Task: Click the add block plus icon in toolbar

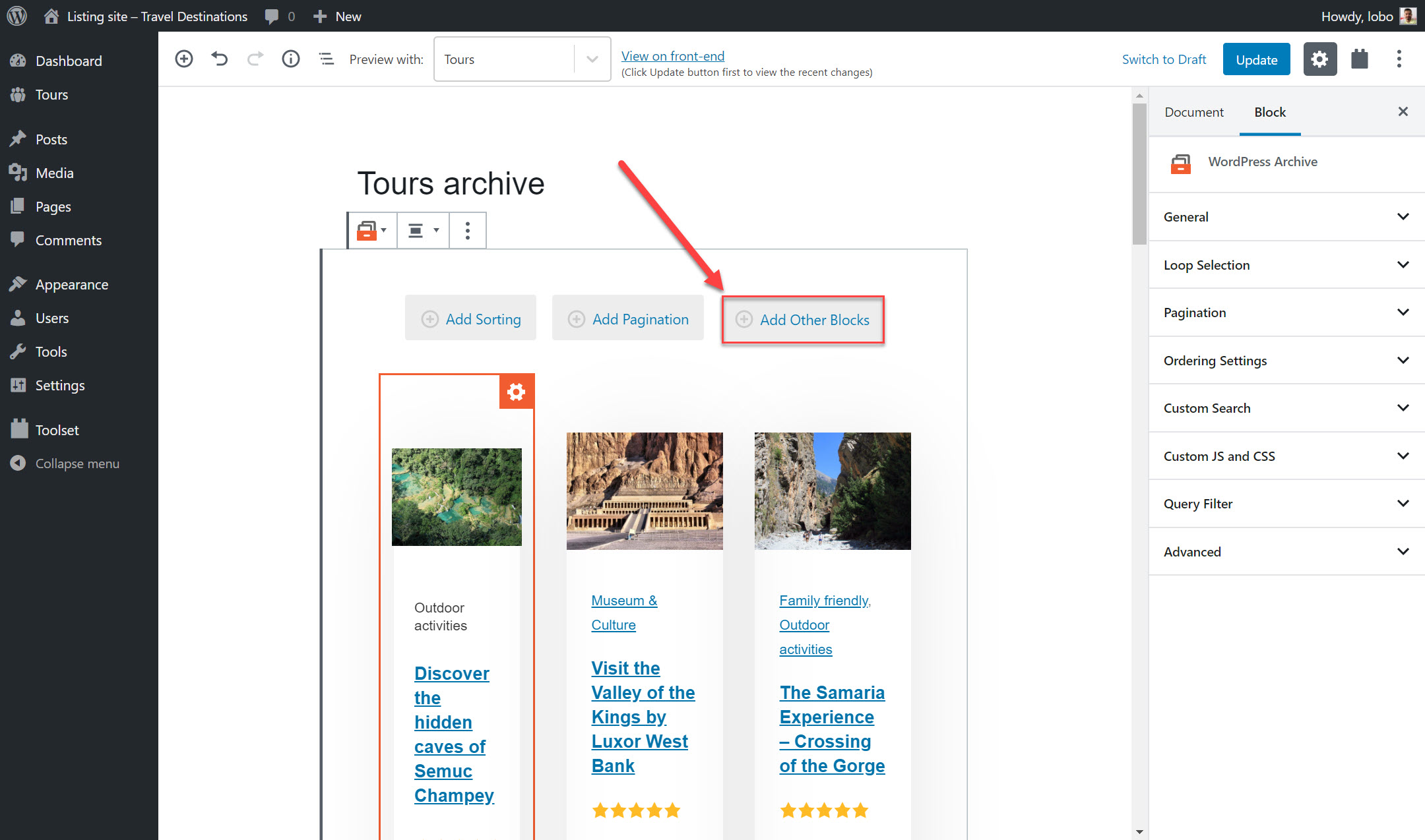Action: pyautogui.click(x=184, y=59)
